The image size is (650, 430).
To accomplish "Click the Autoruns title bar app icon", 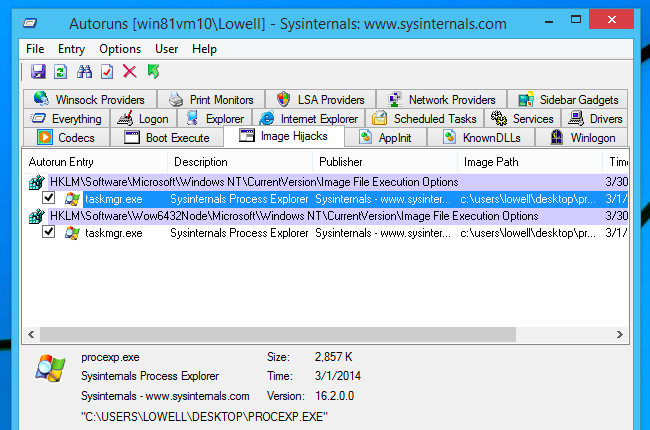I will (x=29, y=23).
